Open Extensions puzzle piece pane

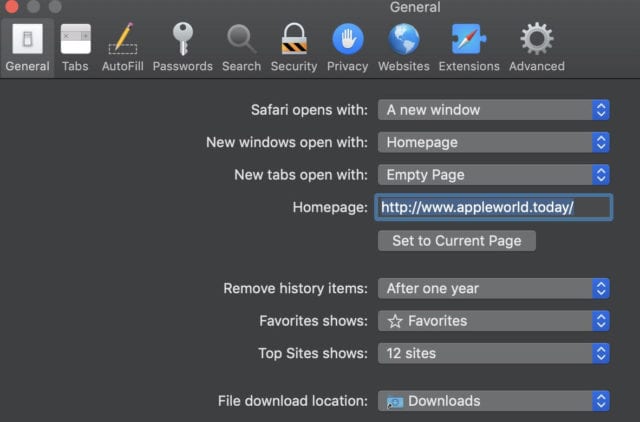[x=469, y=47]
